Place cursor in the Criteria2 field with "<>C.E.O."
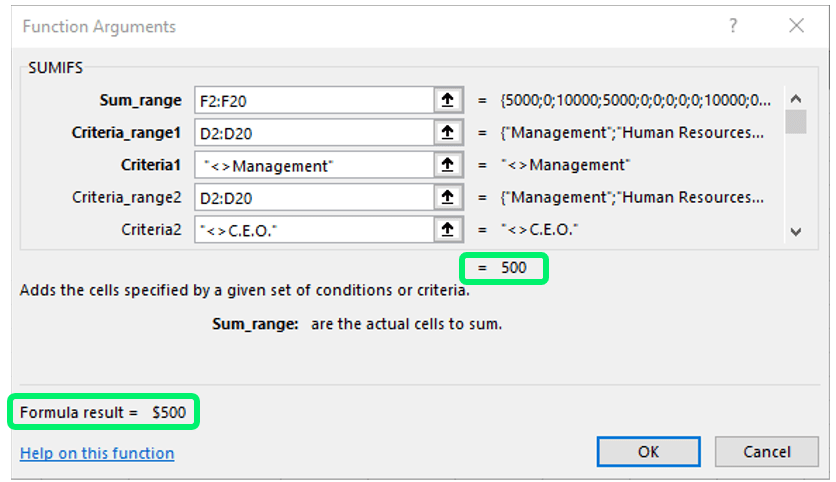The width and height of the screenshot is (836, 482). (x=313, y=230)
